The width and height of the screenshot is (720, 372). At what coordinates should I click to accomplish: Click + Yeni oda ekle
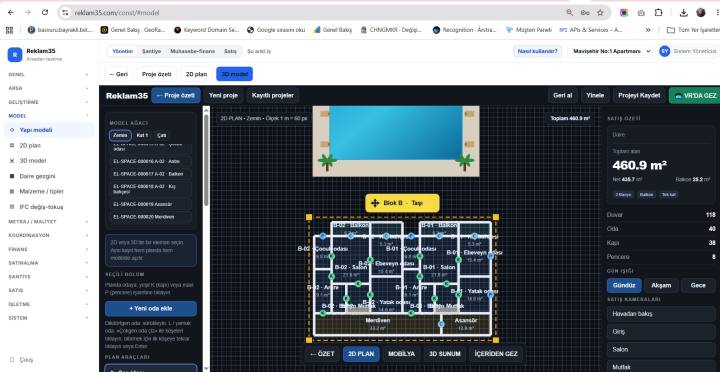point(151,309)
